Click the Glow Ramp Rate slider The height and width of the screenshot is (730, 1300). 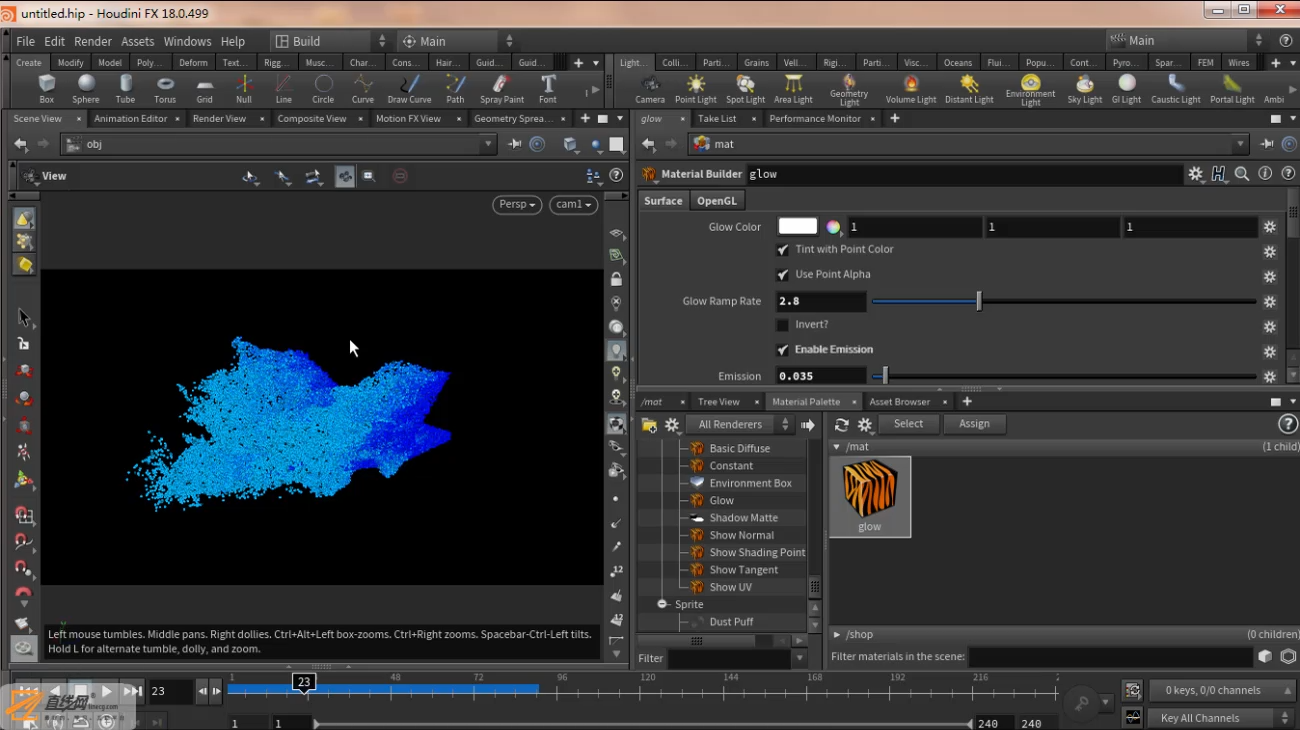tap(1064, 301)
